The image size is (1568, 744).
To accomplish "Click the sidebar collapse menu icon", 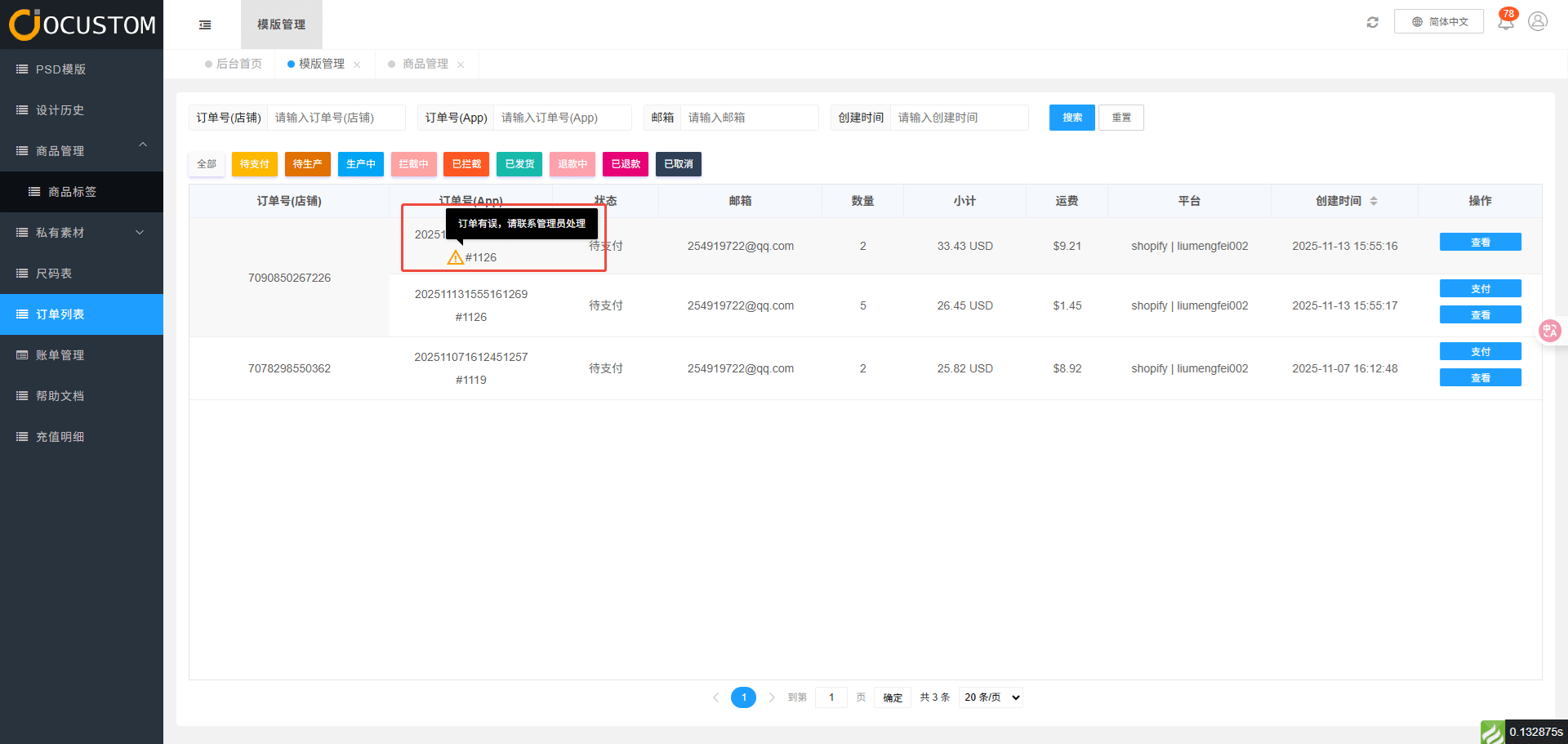I will pos(205,25).
